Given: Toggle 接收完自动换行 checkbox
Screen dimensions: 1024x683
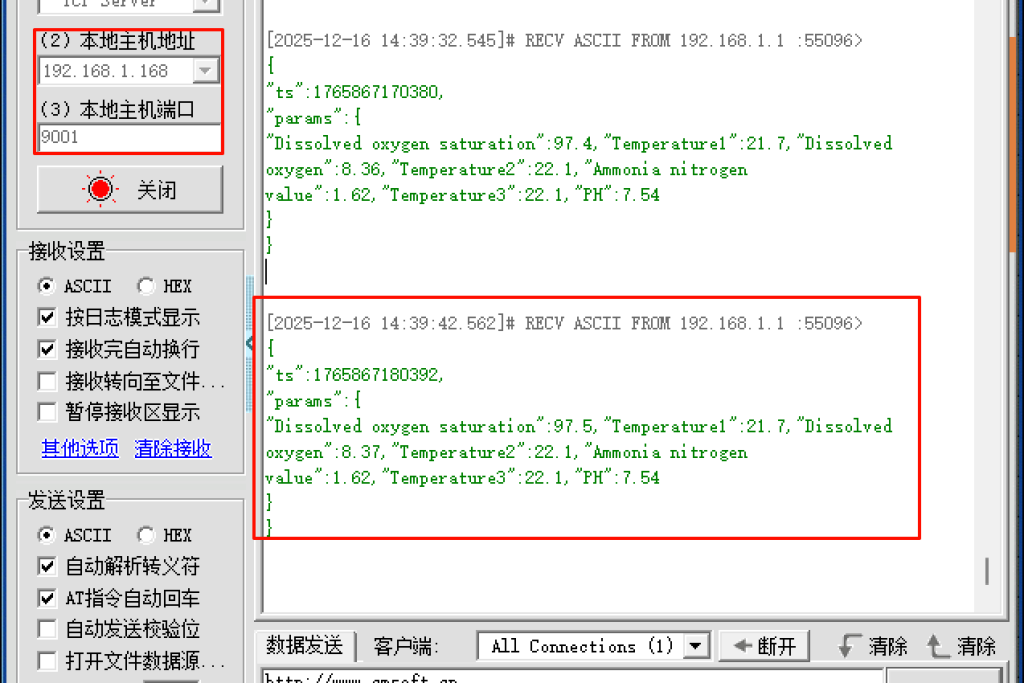Looking at the screenshot, I should [x=47, y=349].
